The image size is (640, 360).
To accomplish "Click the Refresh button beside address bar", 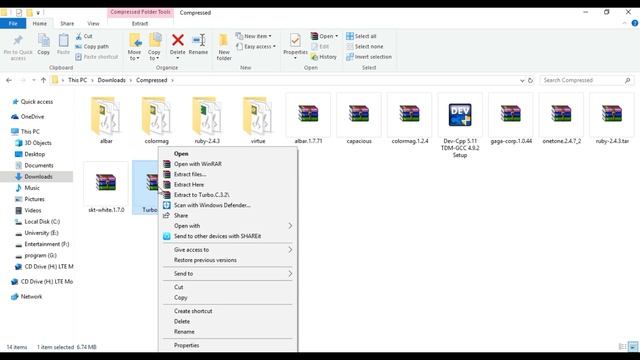I will [530, 80].
